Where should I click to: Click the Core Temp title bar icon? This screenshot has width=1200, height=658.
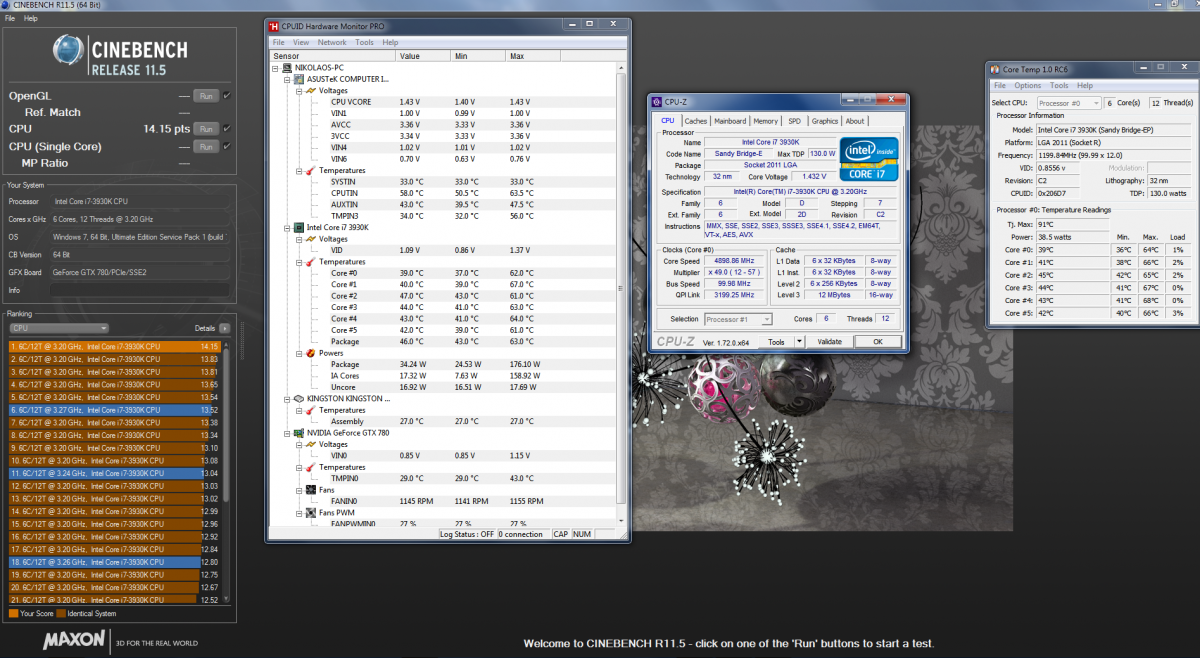click(994, 69)
